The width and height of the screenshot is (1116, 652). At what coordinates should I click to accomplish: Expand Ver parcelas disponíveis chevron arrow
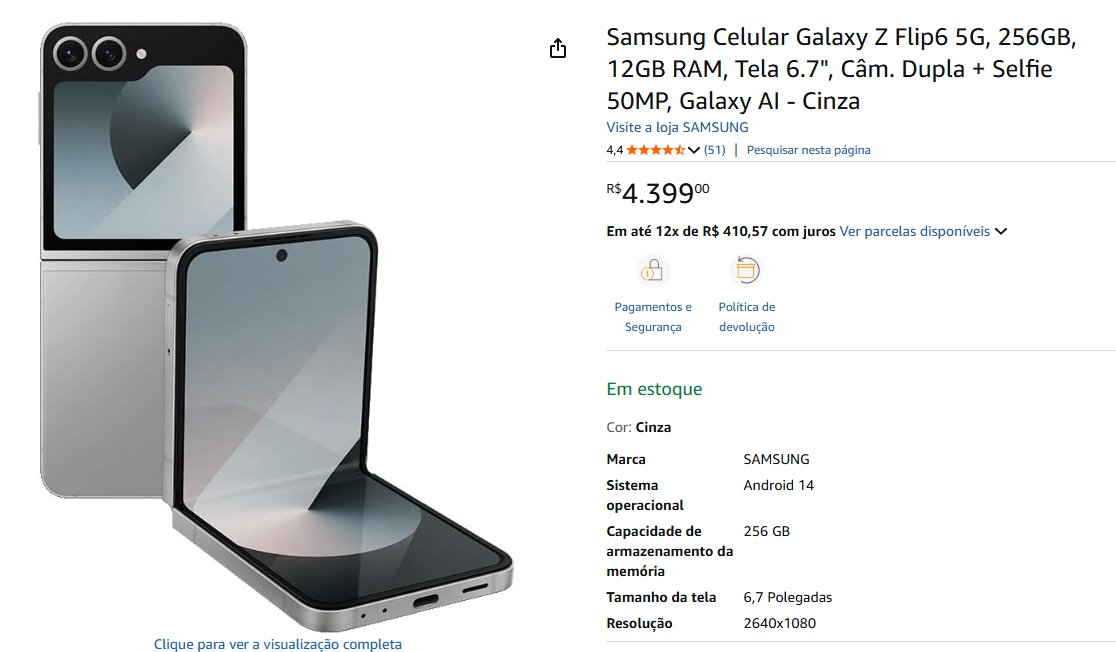[1001, 231]
